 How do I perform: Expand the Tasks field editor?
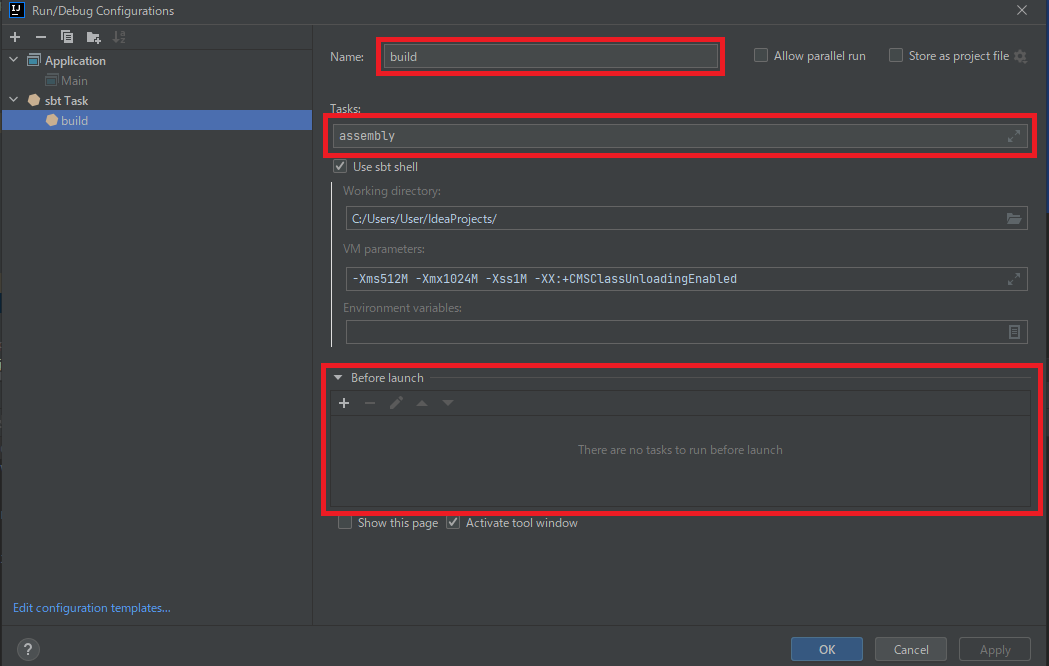pos(1013,137)
